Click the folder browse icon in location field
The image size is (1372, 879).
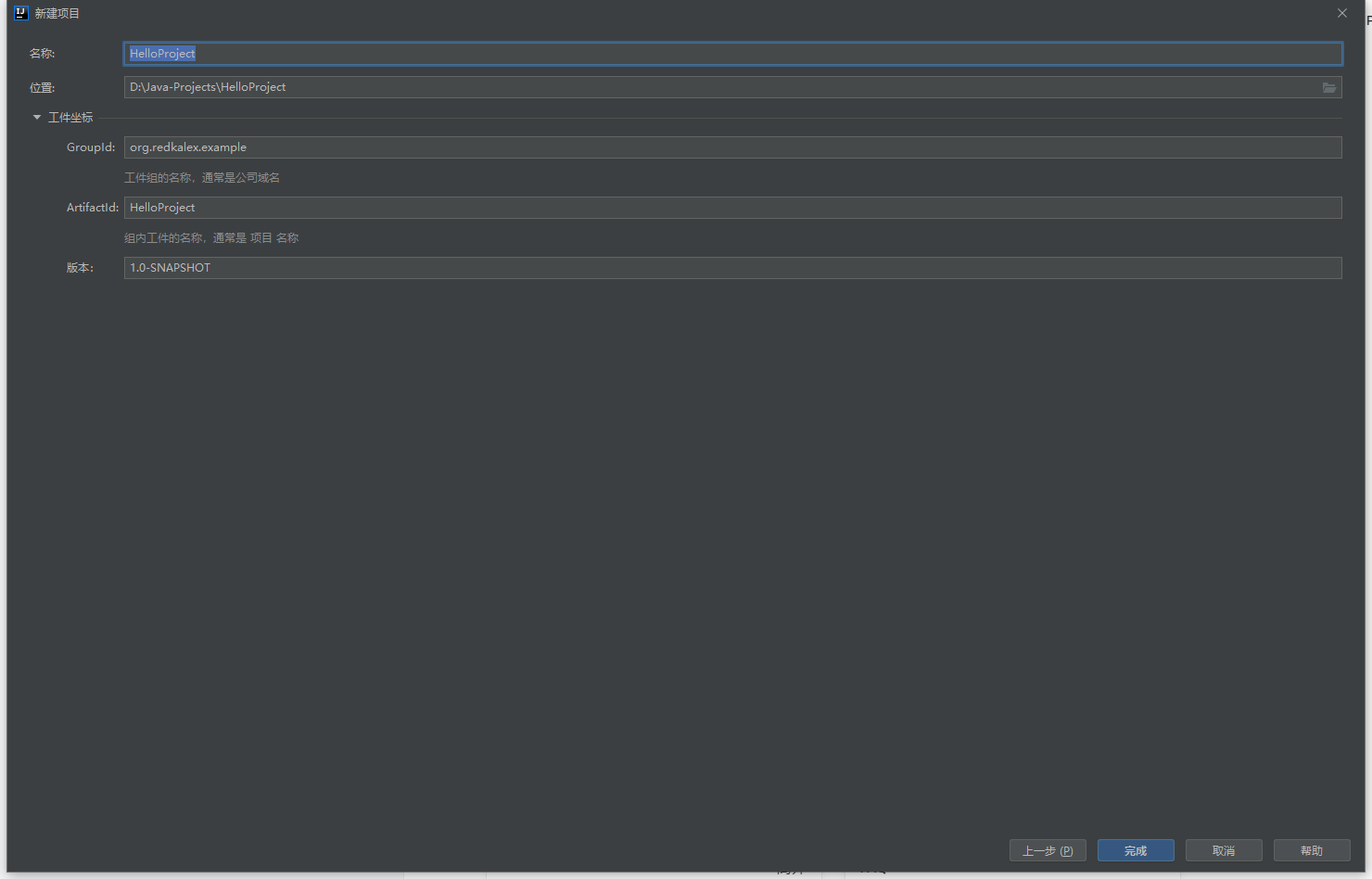coord(1328,87)
